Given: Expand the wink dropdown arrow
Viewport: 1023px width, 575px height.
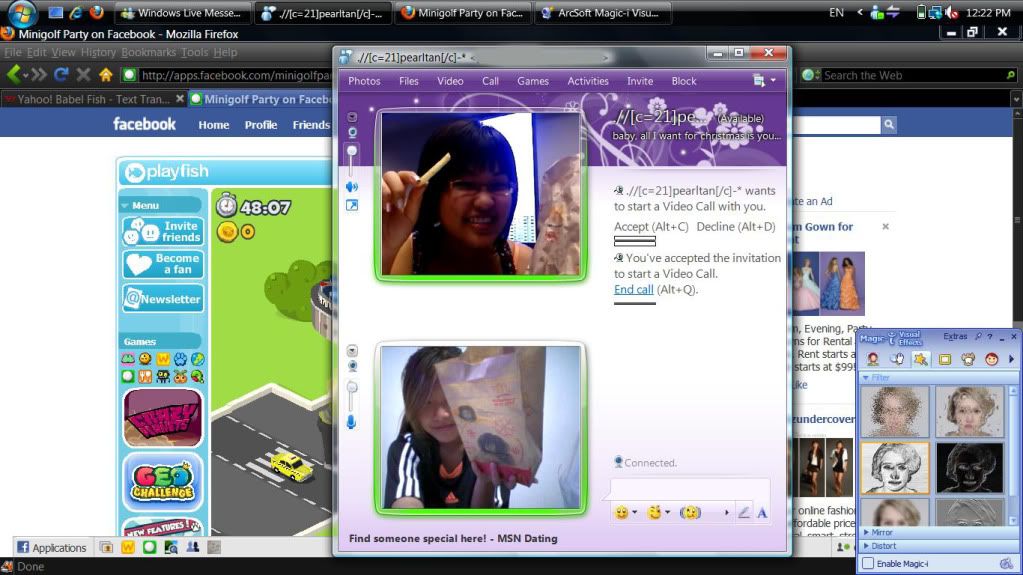Looking at the screenshot, I should 667,512.
